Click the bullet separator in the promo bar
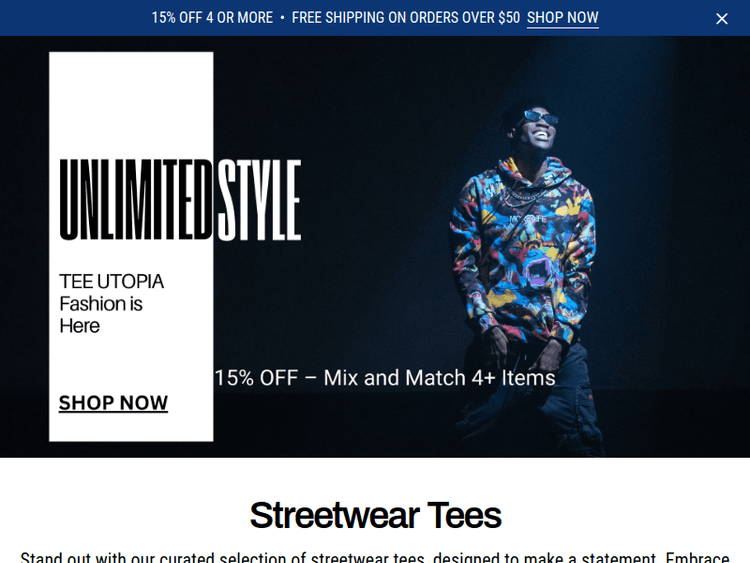Screen dimensions: 750x563 point(282,18)
